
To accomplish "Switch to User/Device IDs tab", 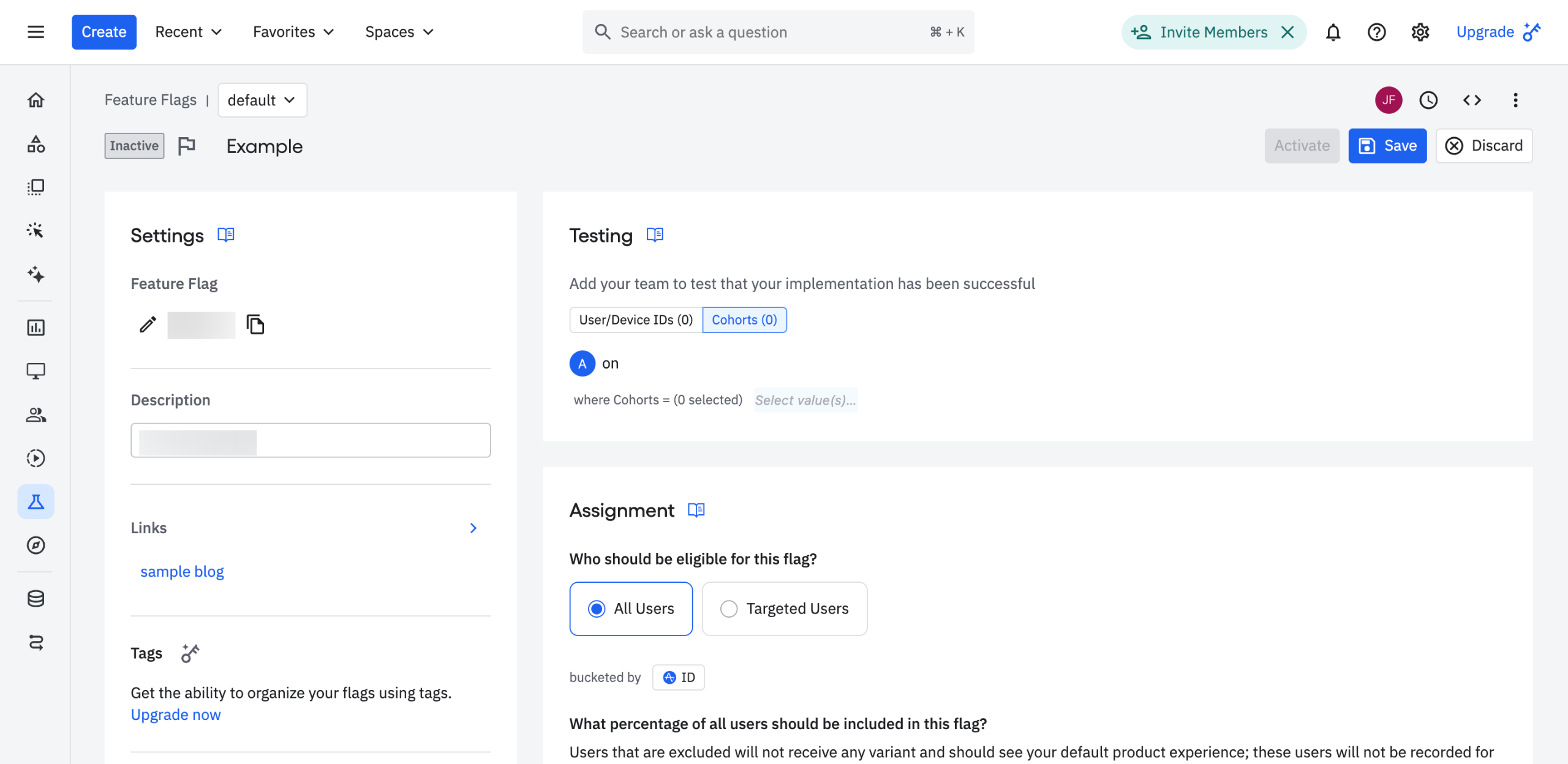I will pyautogui.click(x=636, y=320).
